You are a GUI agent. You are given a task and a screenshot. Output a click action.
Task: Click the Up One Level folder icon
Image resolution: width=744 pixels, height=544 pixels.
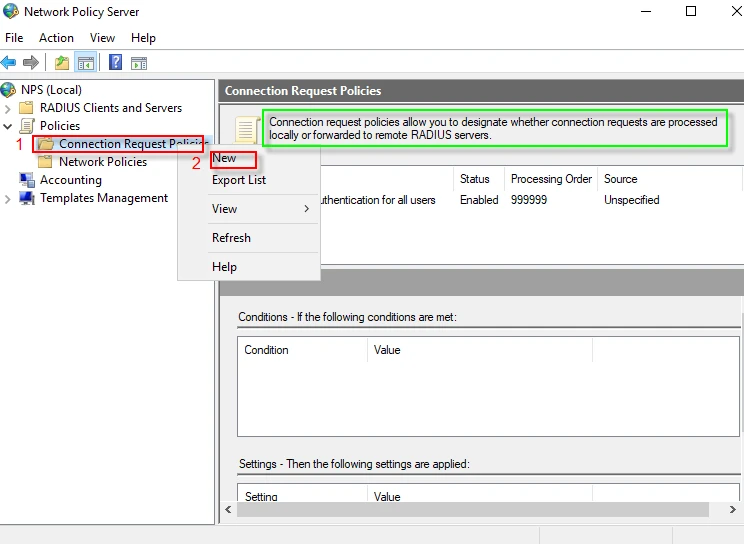pyautogui.click(x=62, y=62)
